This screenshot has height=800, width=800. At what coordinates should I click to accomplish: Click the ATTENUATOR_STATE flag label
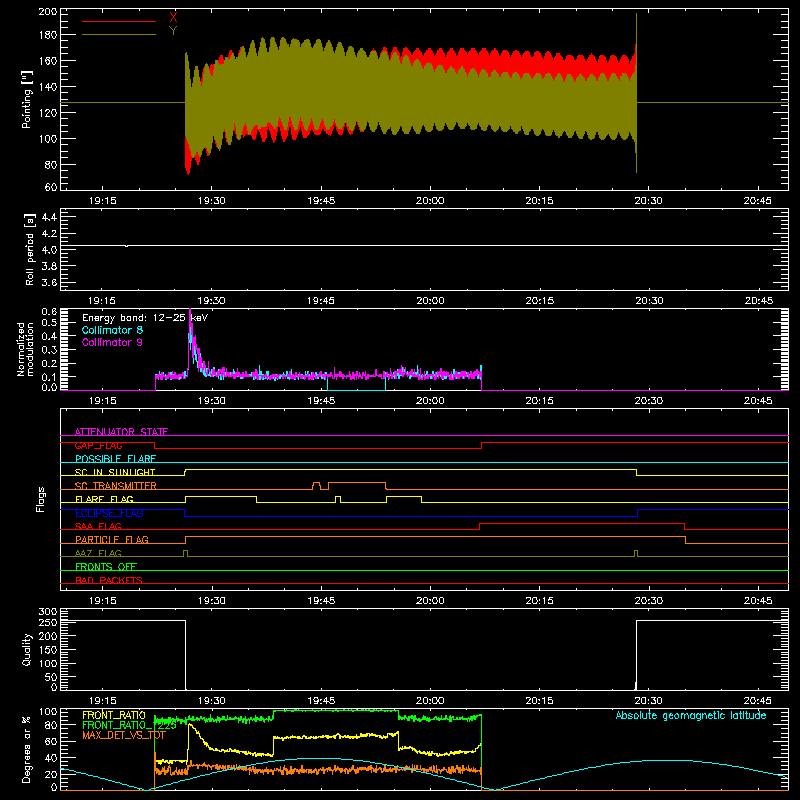point(121,432)
